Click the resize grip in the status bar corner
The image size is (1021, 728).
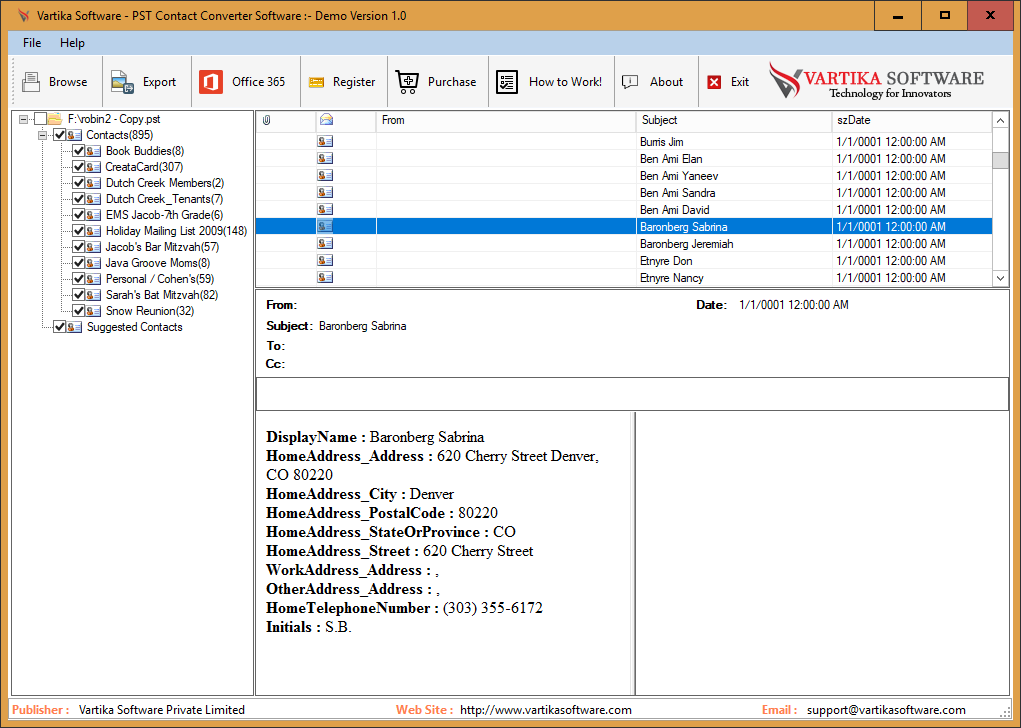(x=1005, y=712)
